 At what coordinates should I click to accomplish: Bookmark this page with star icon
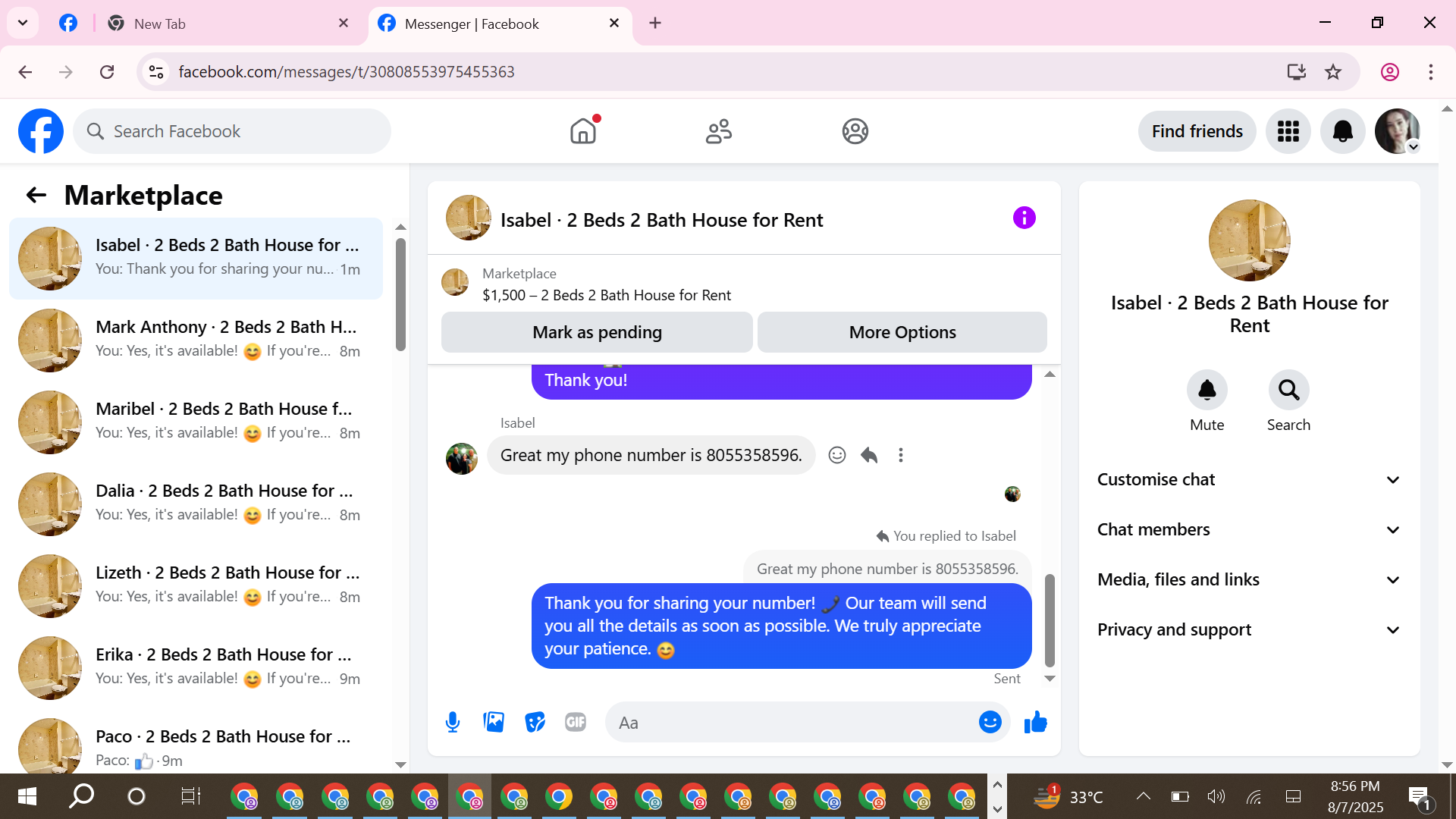(1333, 72)
